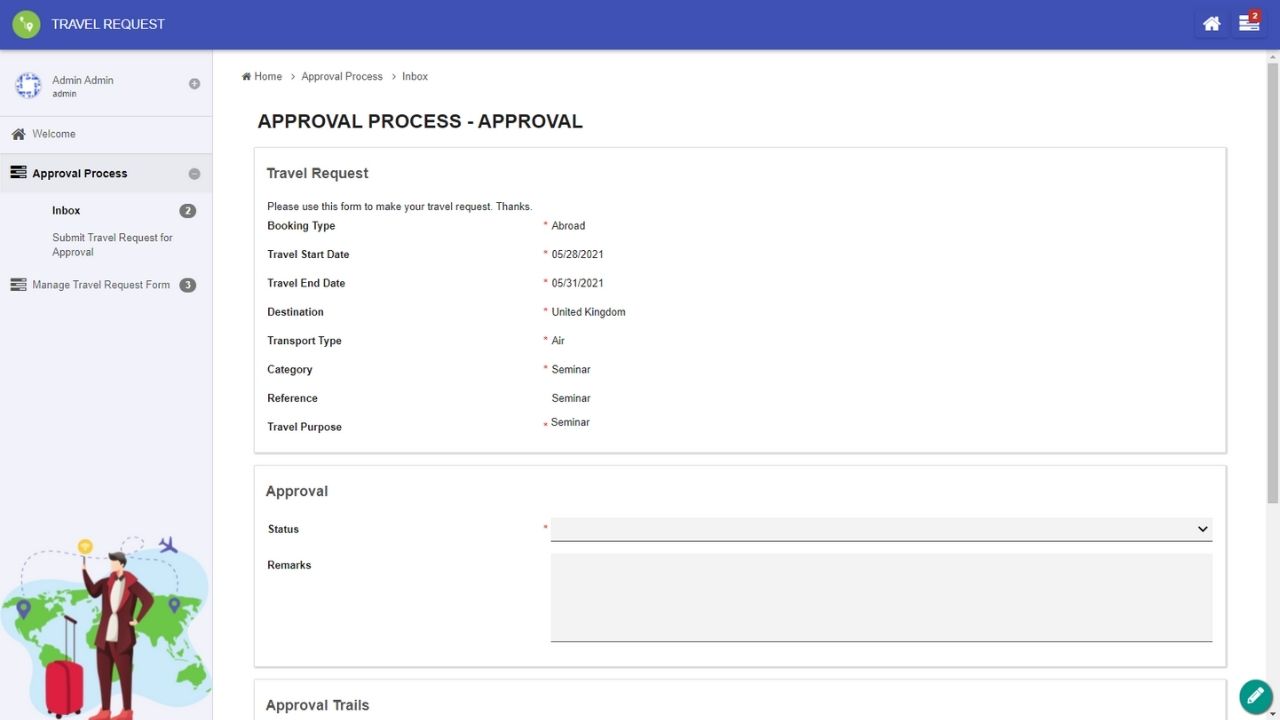Open the inbox notifications icon with badge

click(x=1249, y=23)
